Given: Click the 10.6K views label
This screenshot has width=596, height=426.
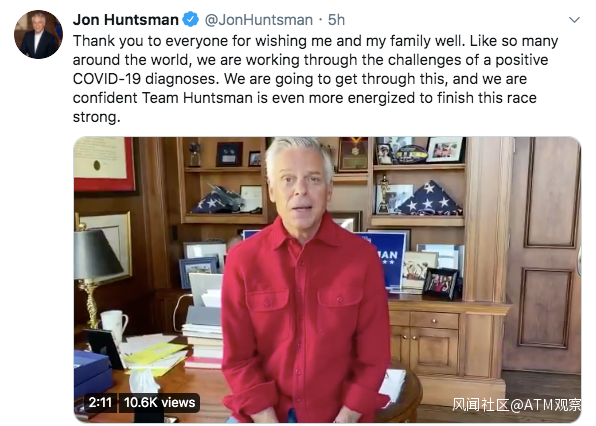Looking at the screenshot, I should tap(159, 402).
